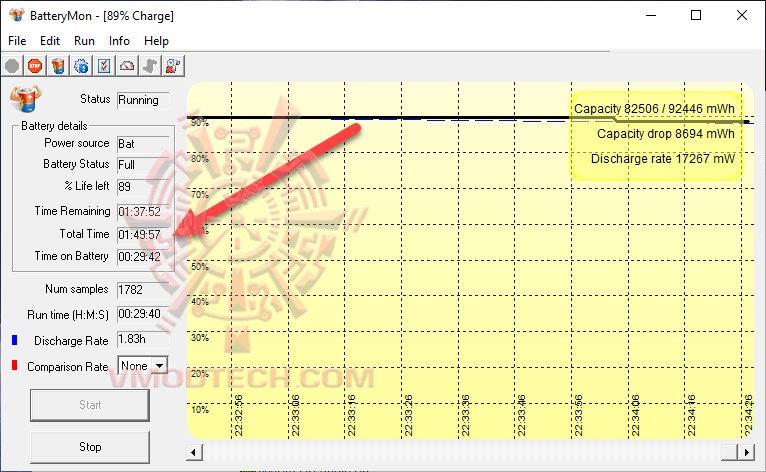Click the graph scrollbar left arrow
This screenshot has height=472, width=766.
tap(194, 452)
